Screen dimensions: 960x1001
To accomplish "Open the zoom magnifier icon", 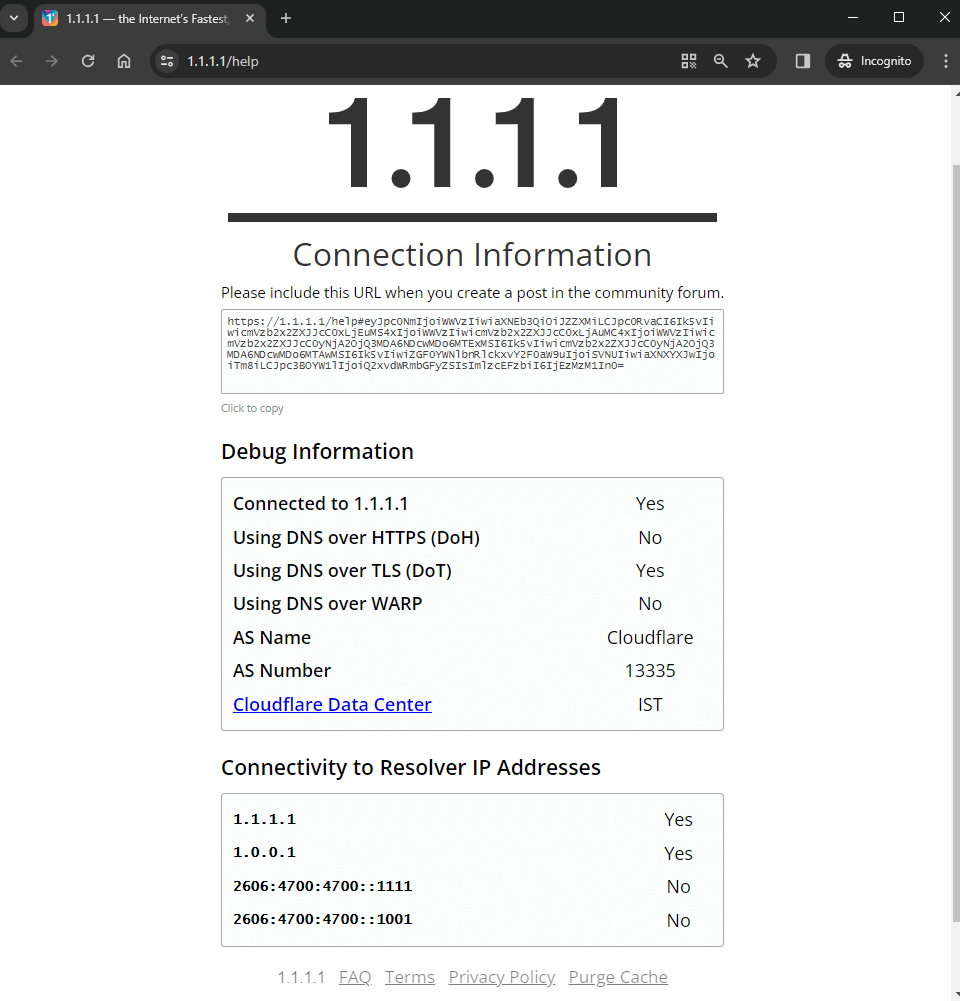I will (721, 61).
